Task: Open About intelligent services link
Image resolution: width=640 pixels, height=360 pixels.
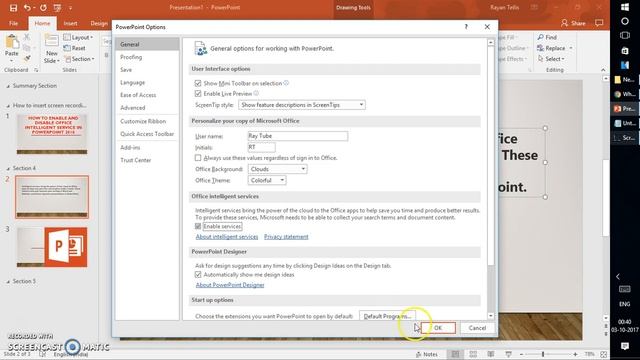Action: pos(227,237)
